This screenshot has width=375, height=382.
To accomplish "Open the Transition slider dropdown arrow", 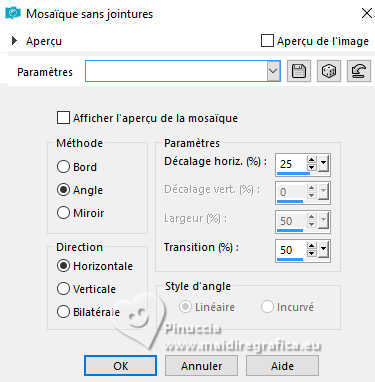I will 323,249.
